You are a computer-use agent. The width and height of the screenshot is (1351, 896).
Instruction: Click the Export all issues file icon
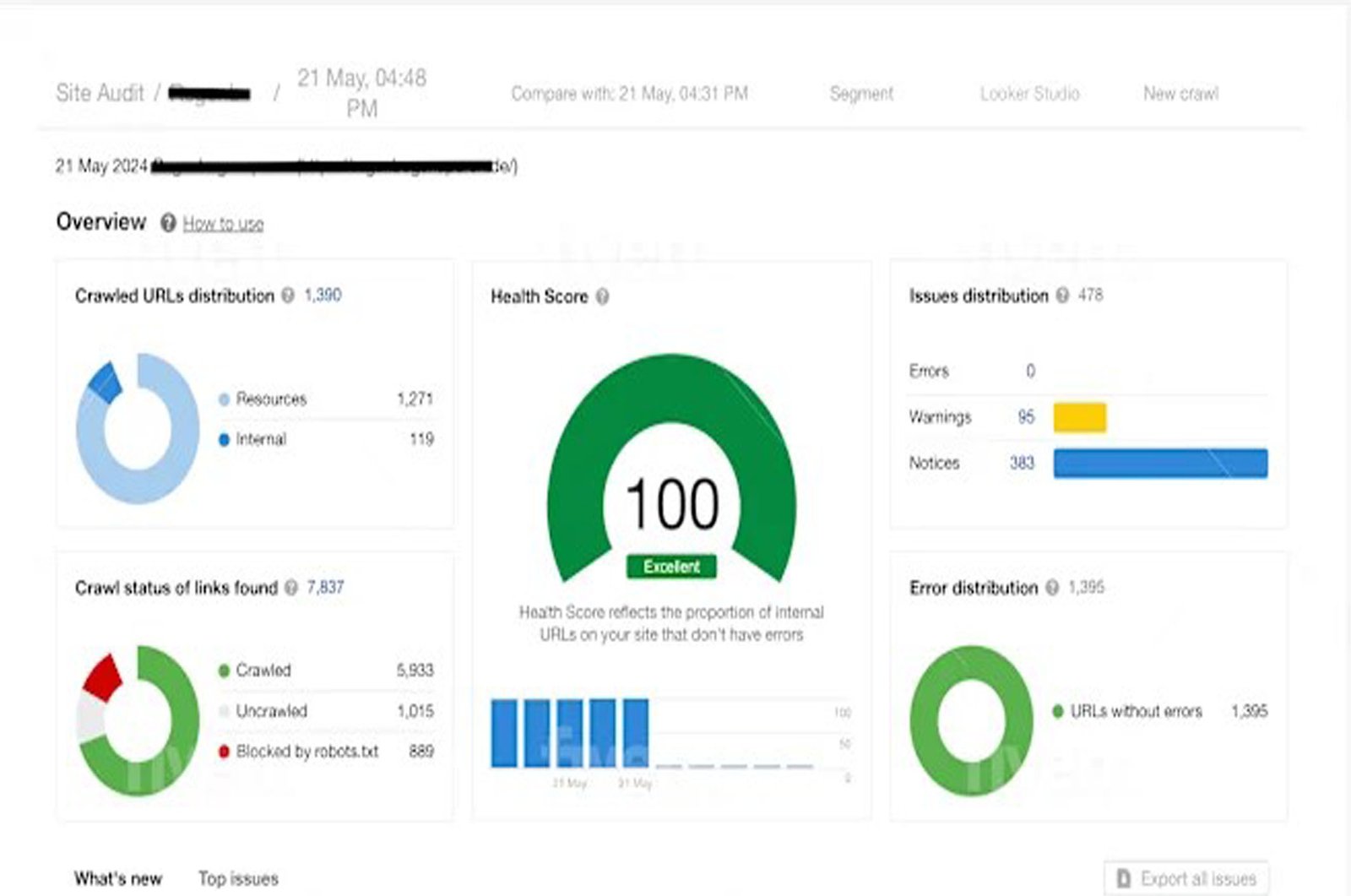tap(1124, 878)
